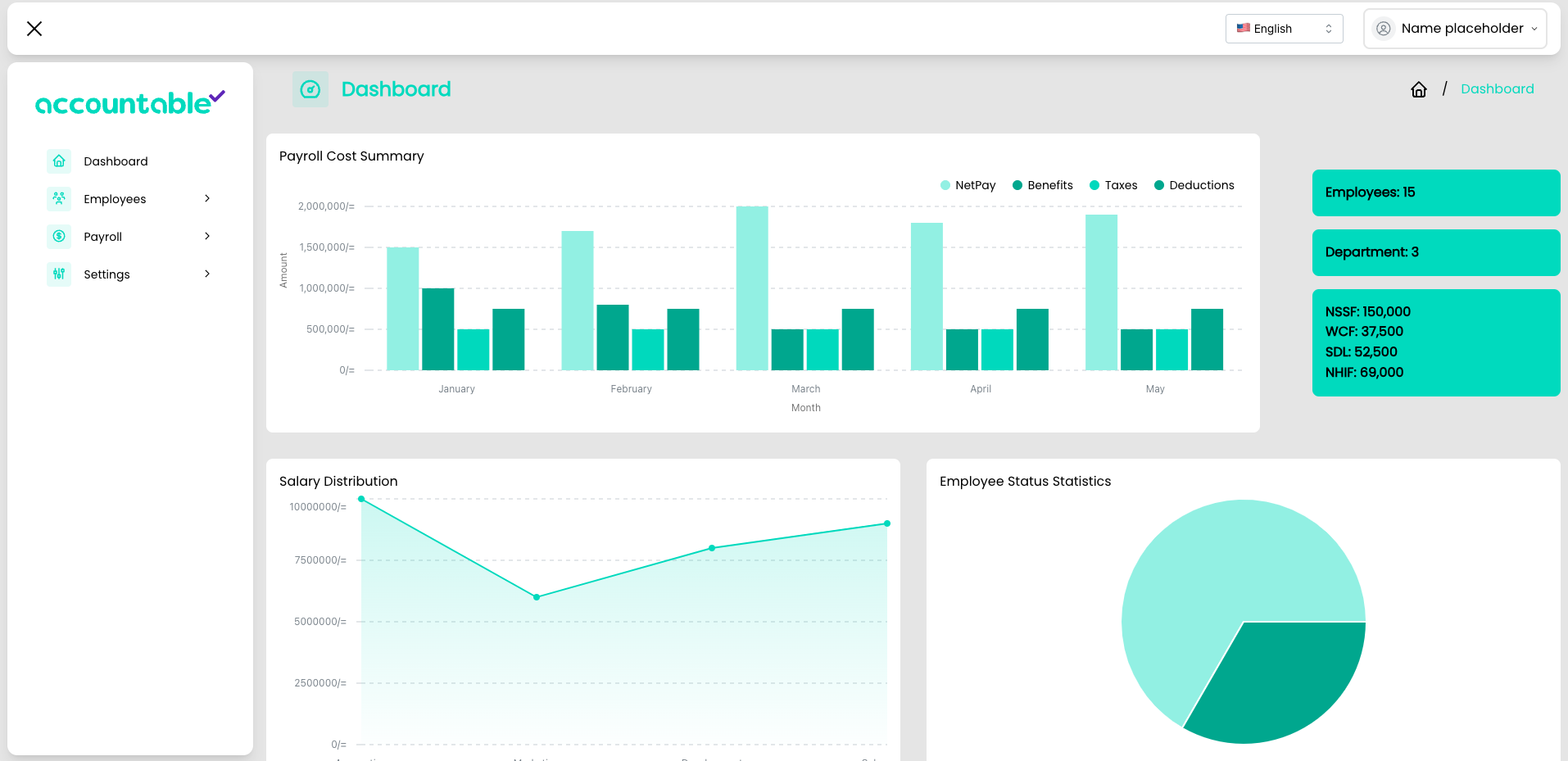Expand the Payroll submenu chevron
This screenshot has height=761, width=1568.
[207, 237]
